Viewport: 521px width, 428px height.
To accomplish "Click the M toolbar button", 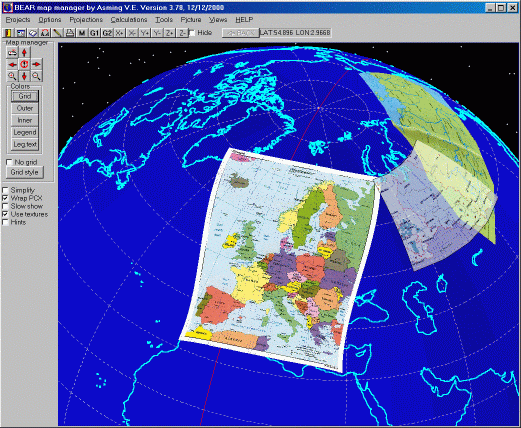I will [82, 33].
